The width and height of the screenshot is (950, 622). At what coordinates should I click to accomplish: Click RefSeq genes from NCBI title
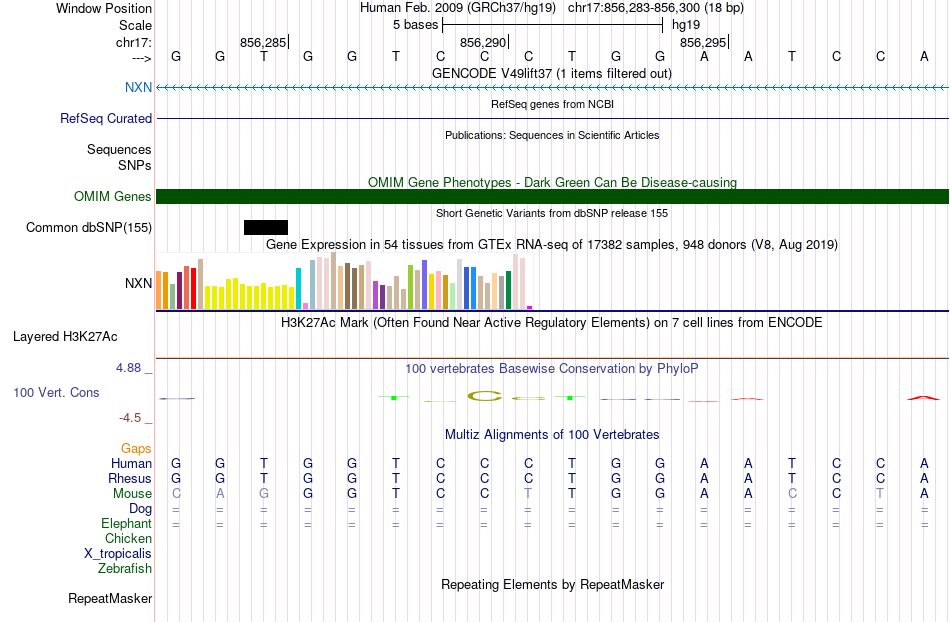pyautogui.click(x=552, y=104)
